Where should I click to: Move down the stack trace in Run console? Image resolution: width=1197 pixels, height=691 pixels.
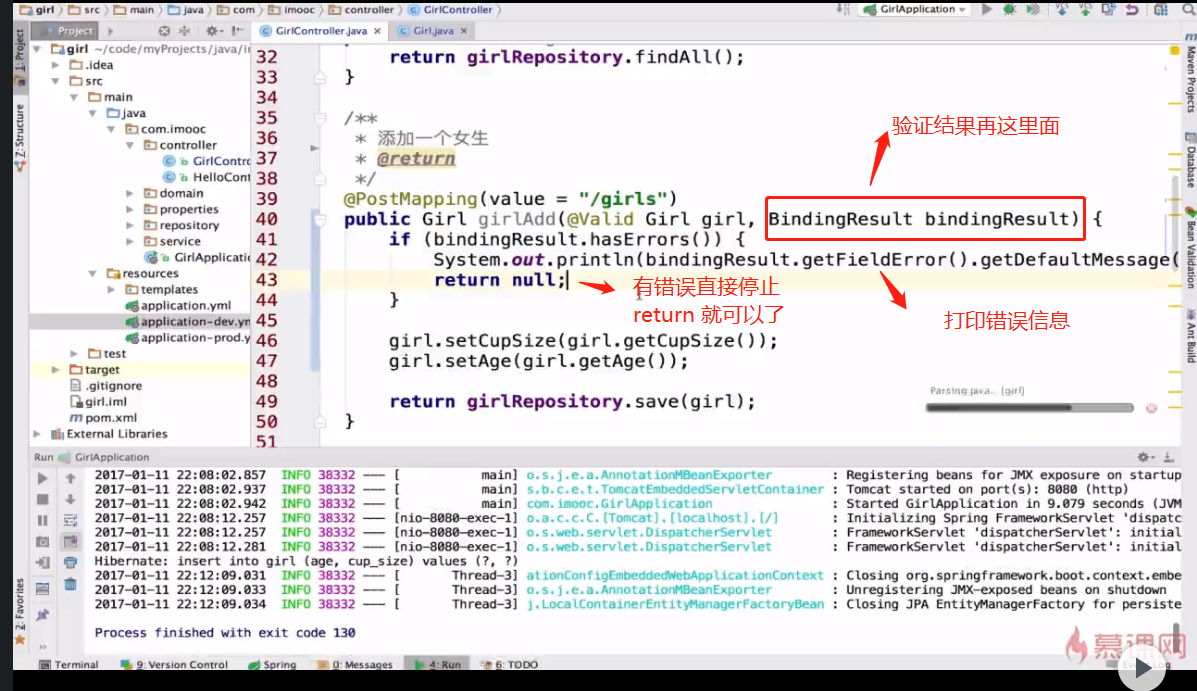tap(70, 499)
